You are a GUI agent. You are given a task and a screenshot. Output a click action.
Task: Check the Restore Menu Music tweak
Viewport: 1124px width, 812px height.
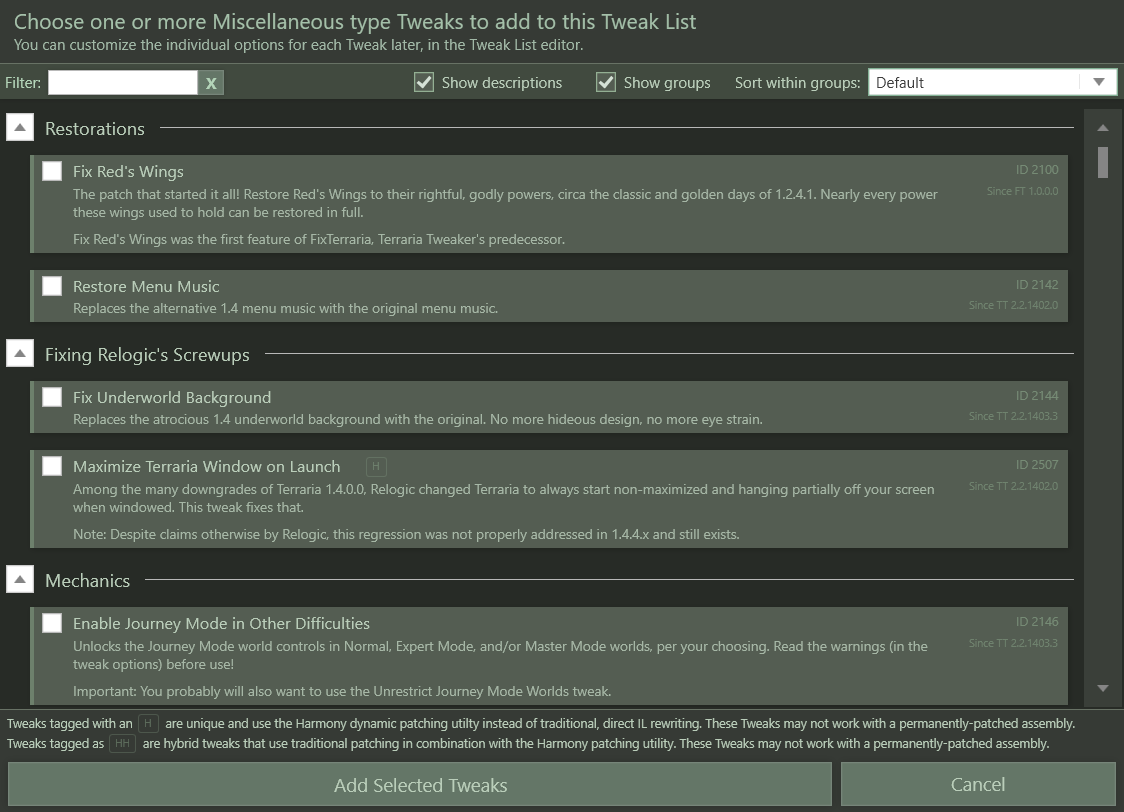coord(52,286)
